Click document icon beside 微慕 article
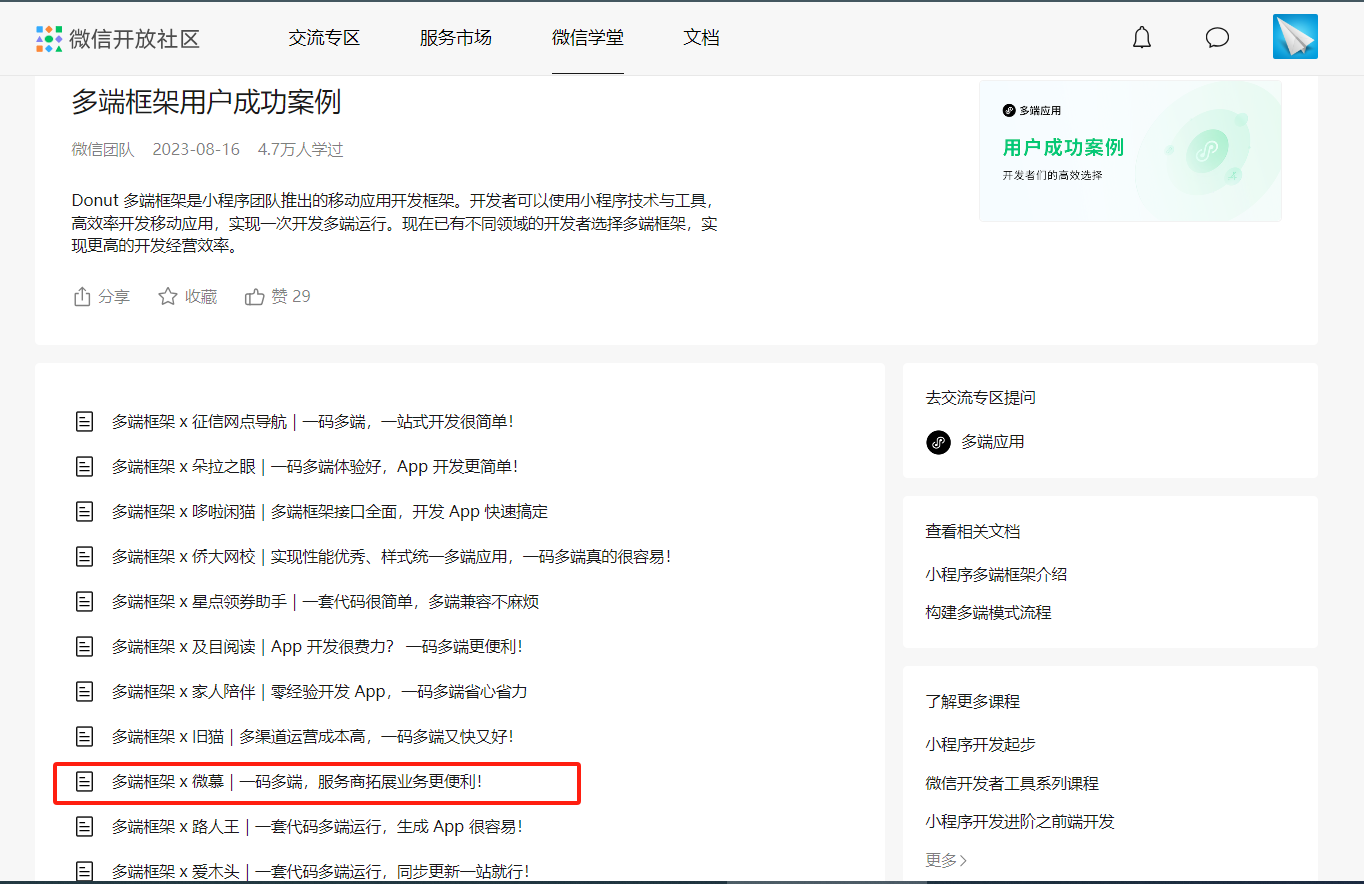1364x884 pixels. pos(85,782)
